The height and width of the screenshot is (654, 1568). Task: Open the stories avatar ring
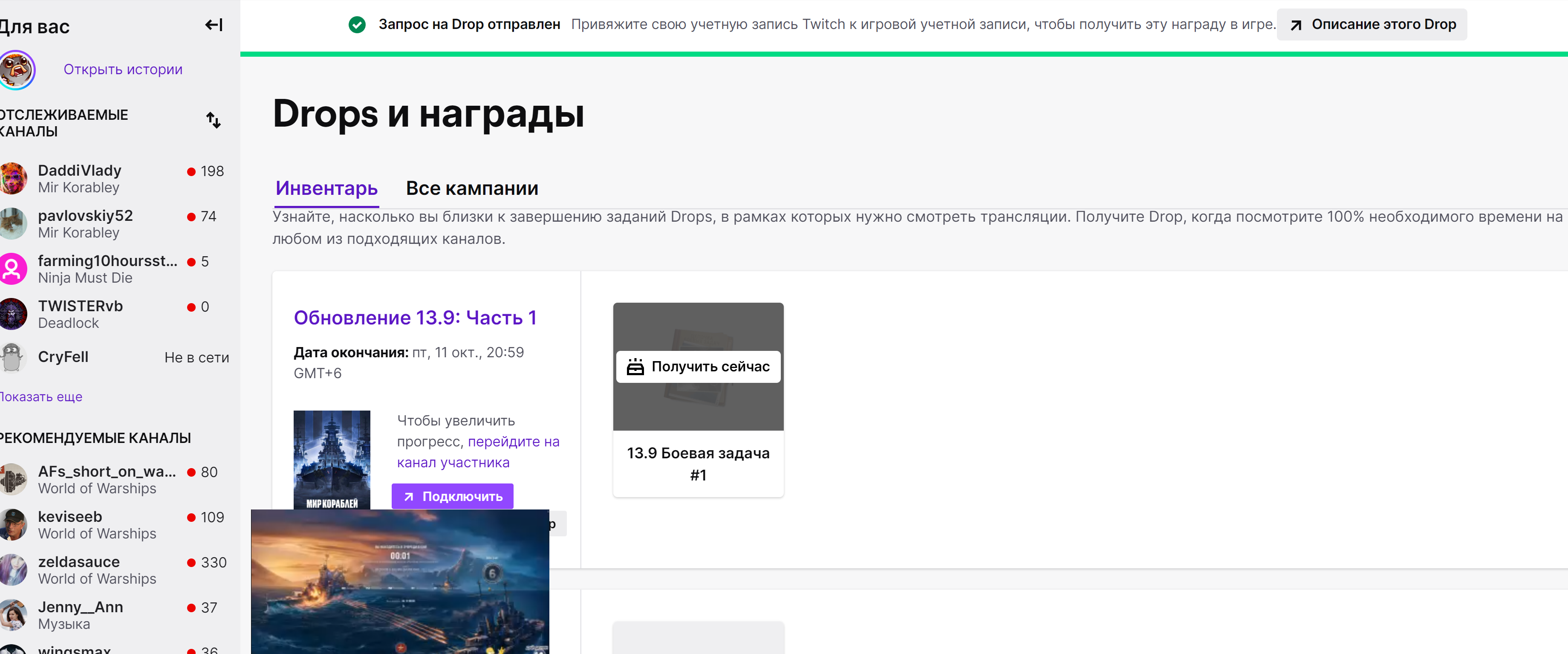click(17, 70)
